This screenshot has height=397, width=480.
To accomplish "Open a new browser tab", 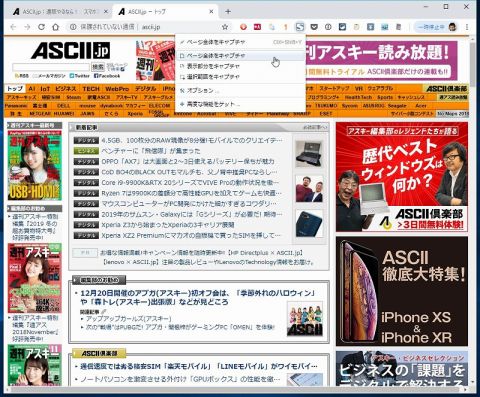I will click(228, 12).
